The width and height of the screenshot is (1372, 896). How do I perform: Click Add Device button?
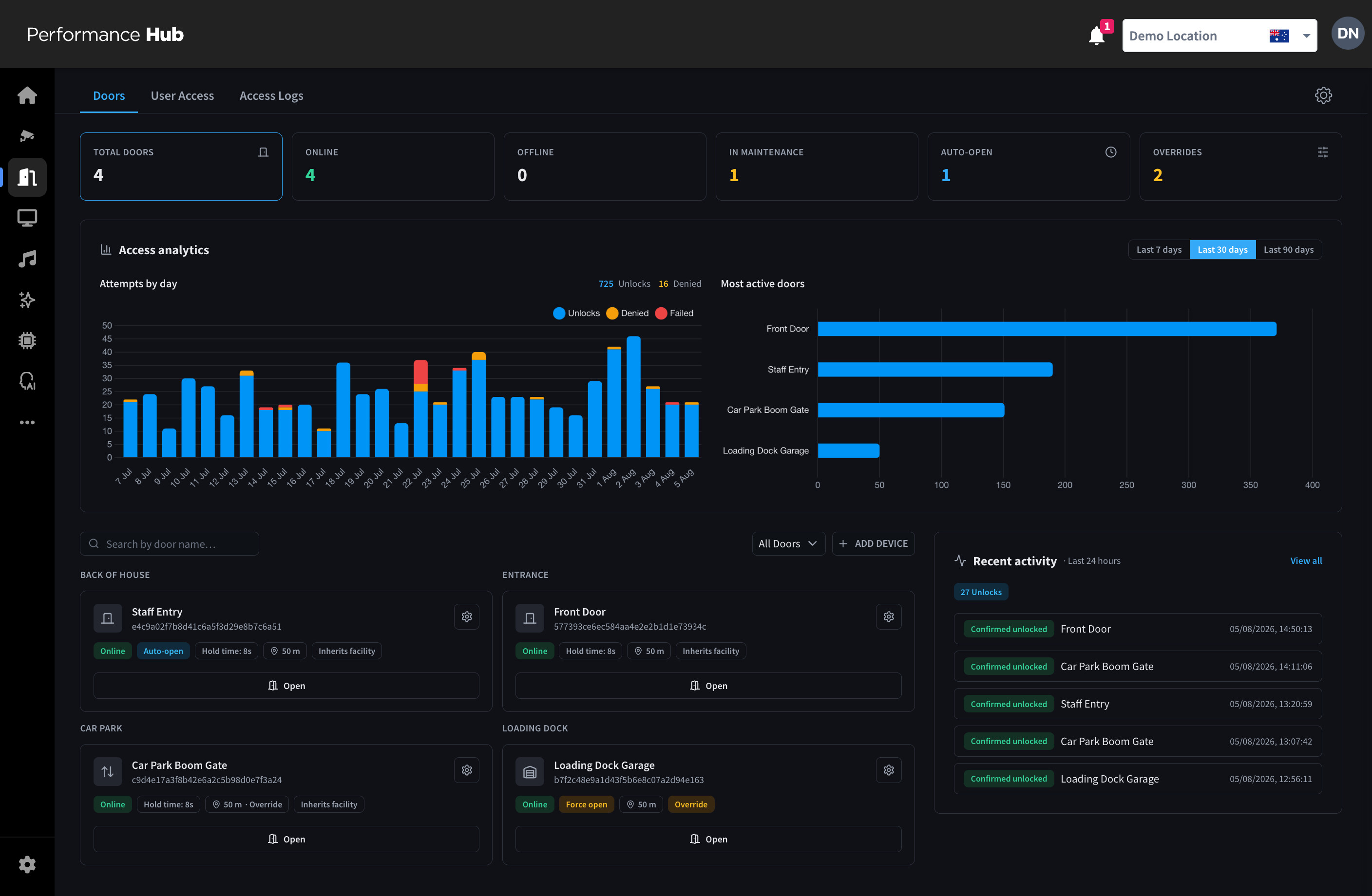874,543
